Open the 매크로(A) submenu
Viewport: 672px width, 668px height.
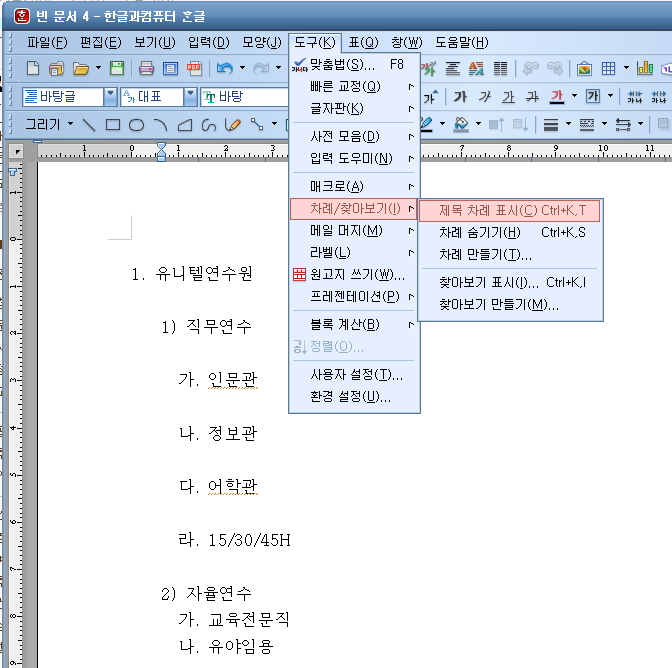[354, 187]
